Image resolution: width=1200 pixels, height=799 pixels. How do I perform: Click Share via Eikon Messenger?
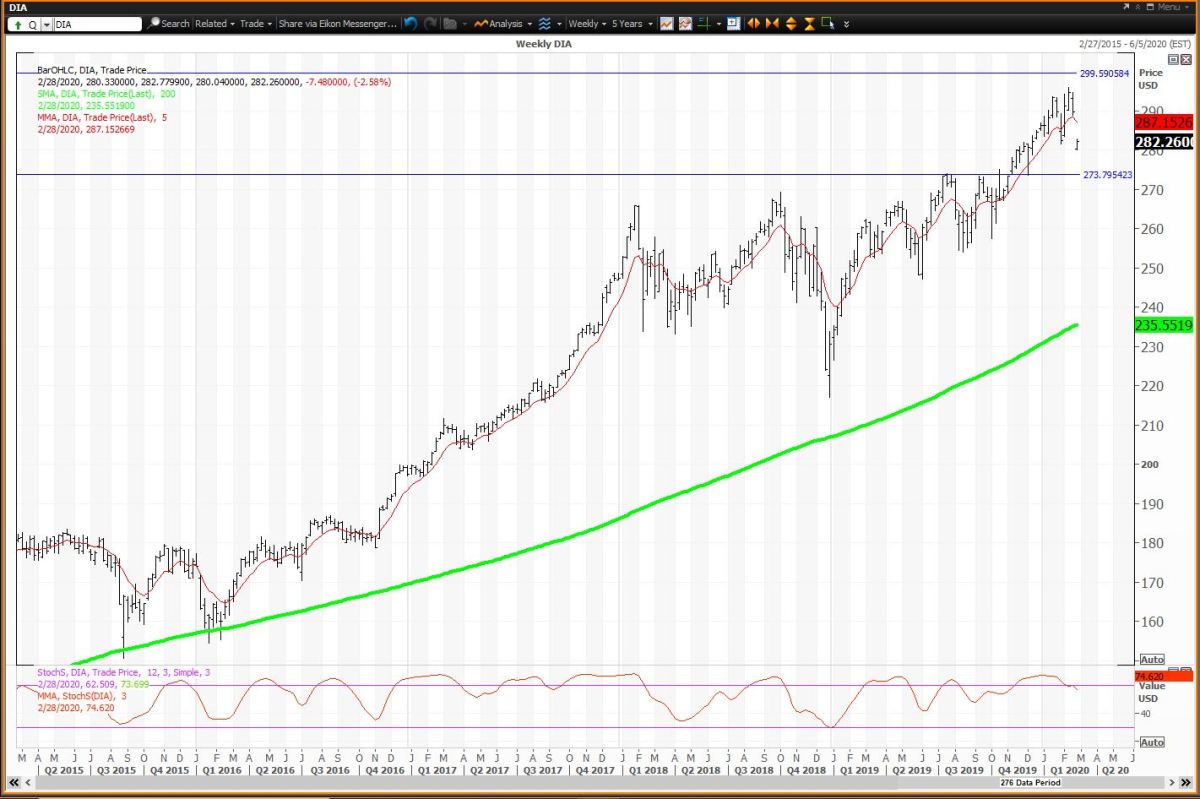click(x=337, y=23)
